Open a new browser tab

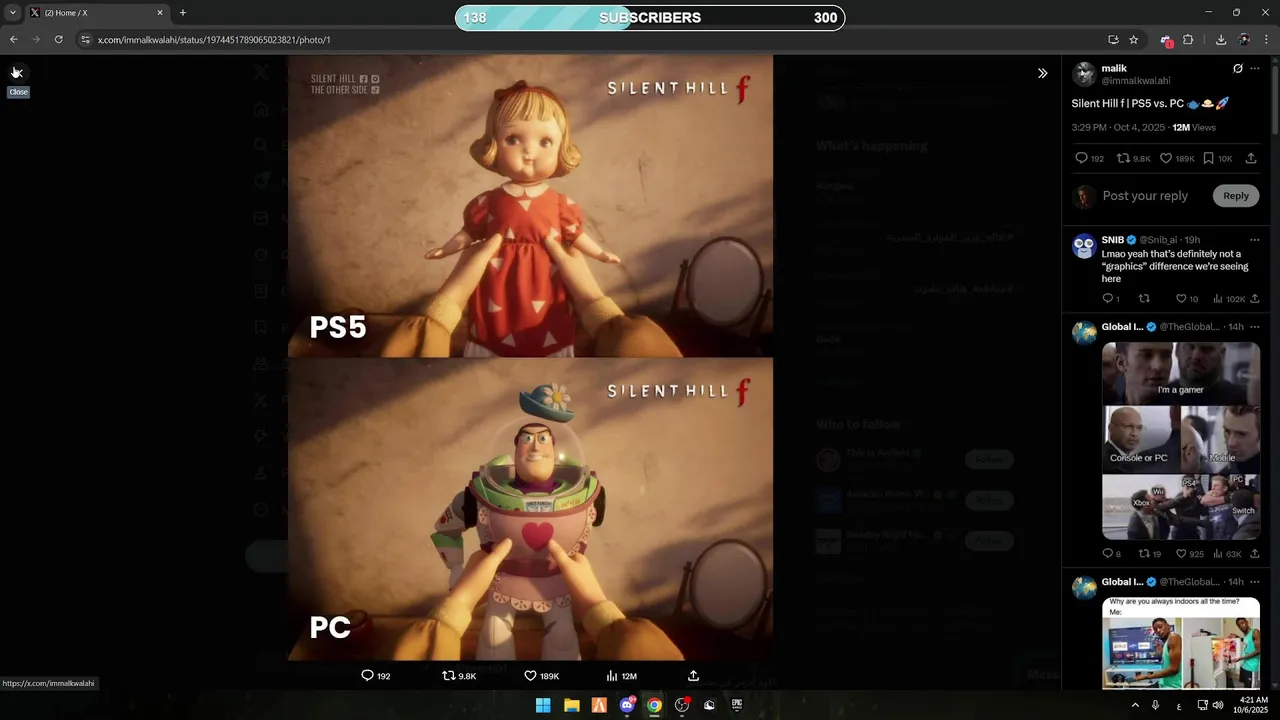[183, 13]
